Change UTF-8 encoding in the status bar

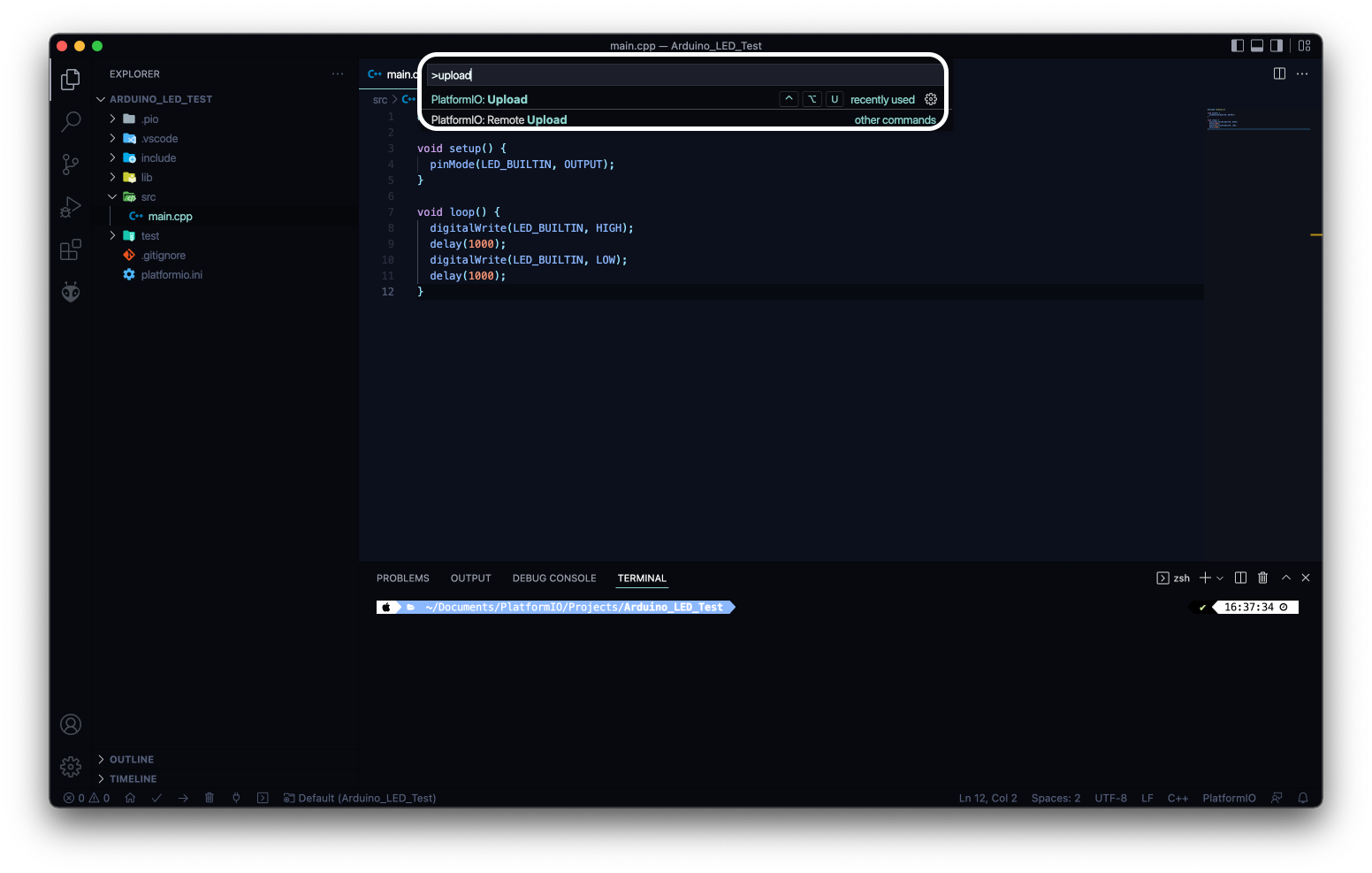[x=1110, y=798]
